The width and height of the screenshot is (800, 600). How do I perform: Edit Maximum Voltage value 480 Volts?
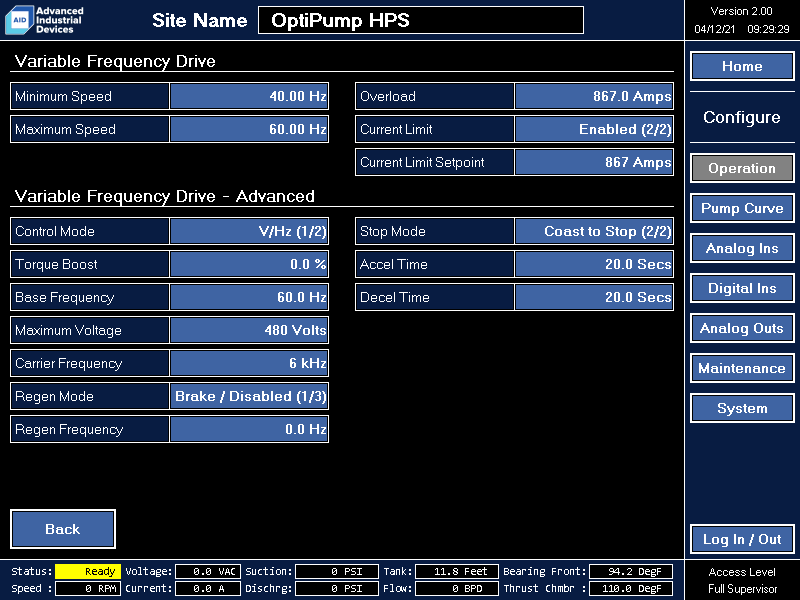click(x=249, y=330)
